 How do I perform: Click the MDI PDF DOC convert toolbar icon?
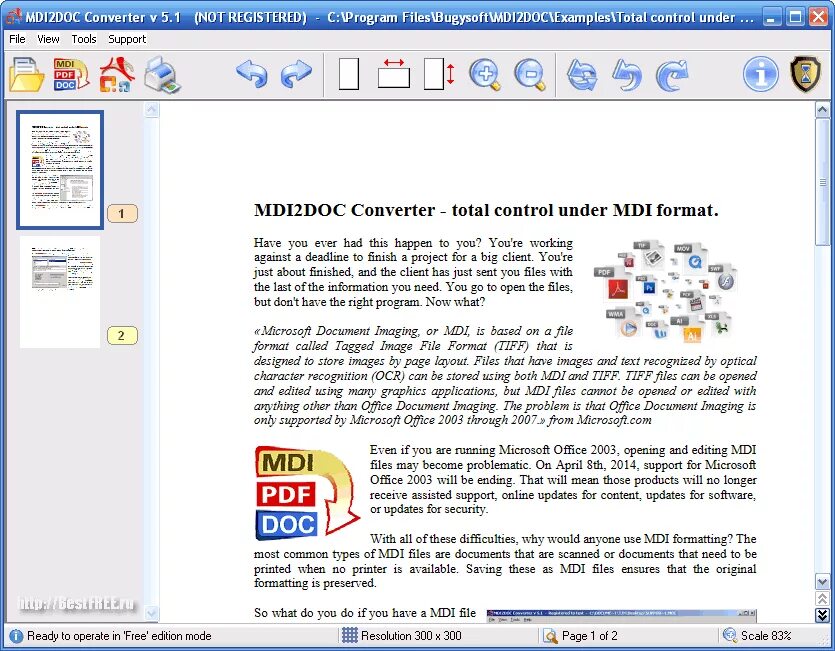tap(71, 75)
